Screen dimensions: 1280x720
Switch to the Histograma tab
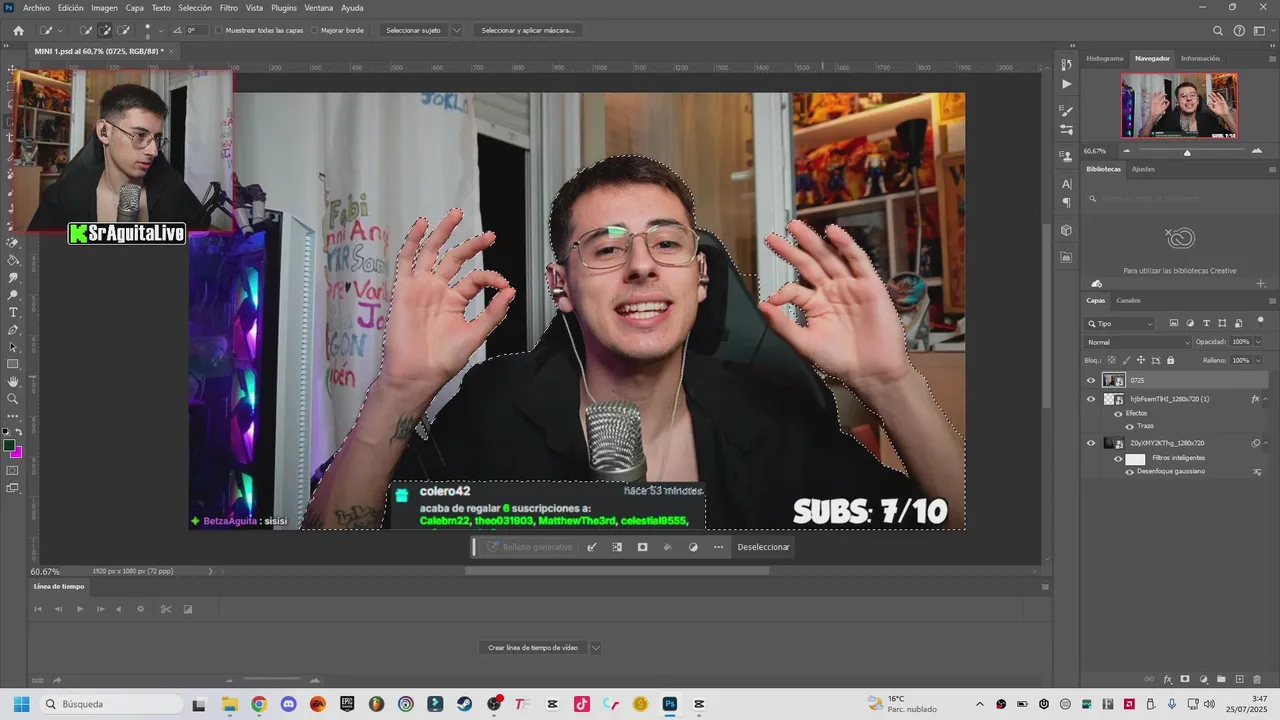[1105, 58]
